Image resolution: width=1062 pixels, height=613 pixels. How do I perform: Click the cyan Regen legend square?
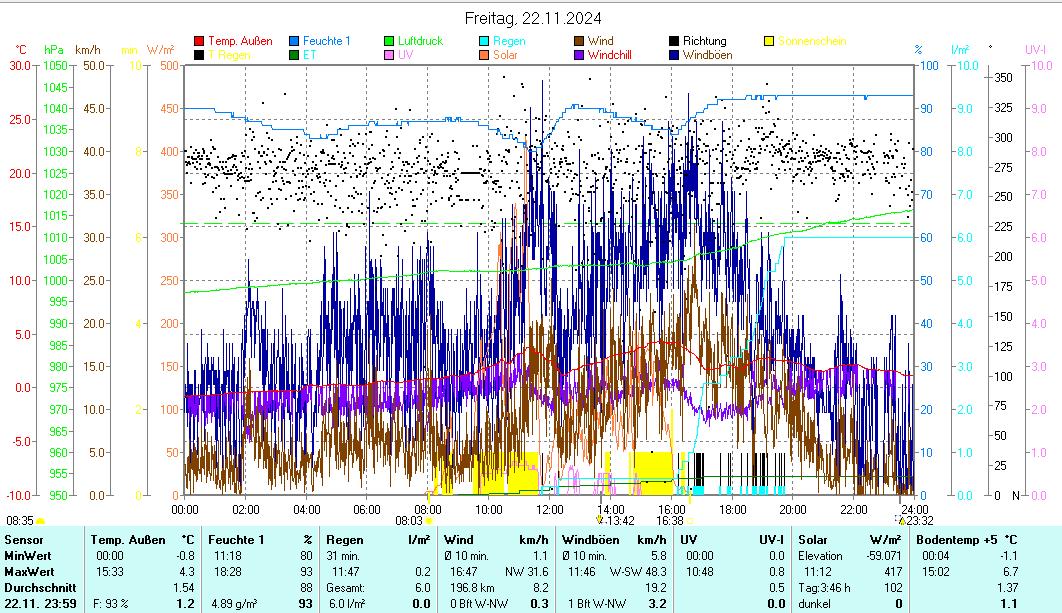484,41
